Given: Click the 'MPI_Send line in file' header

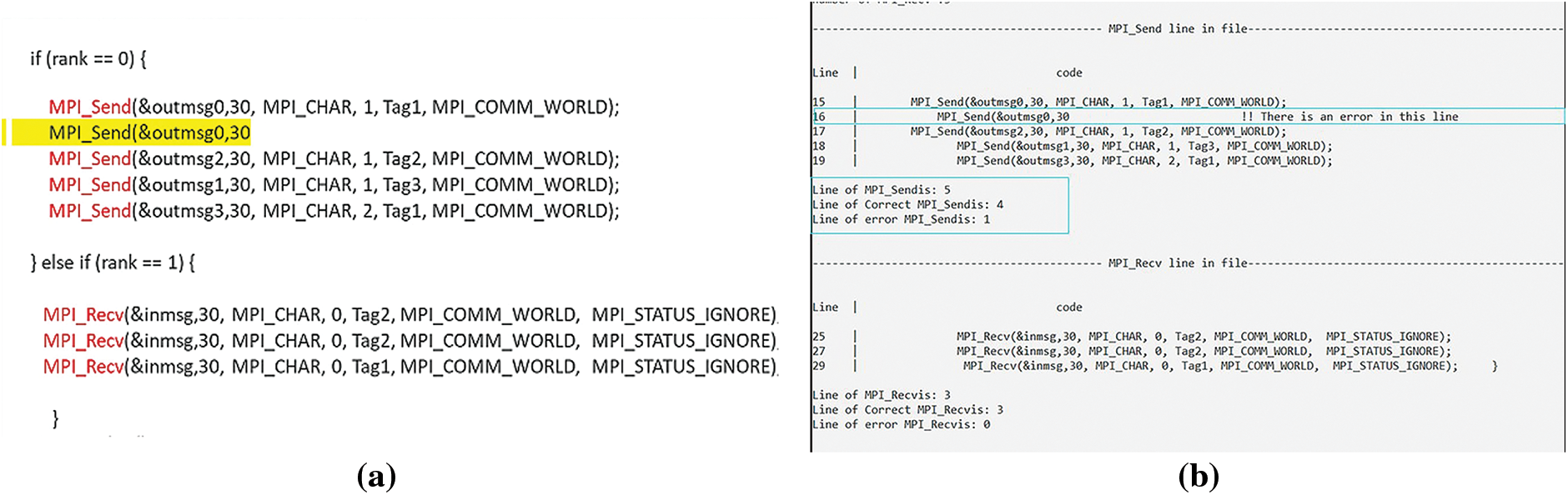Looking at the screenshot, I should coord(1177,29).
